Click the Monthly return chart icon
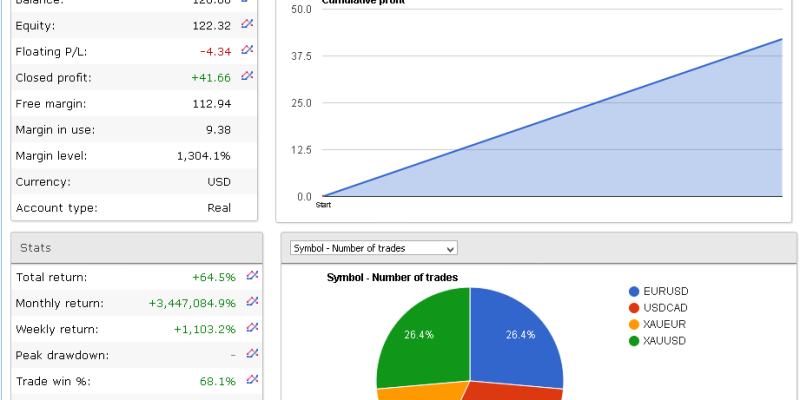The width and height of the screenshot is (800, 400). coord(252,302)
